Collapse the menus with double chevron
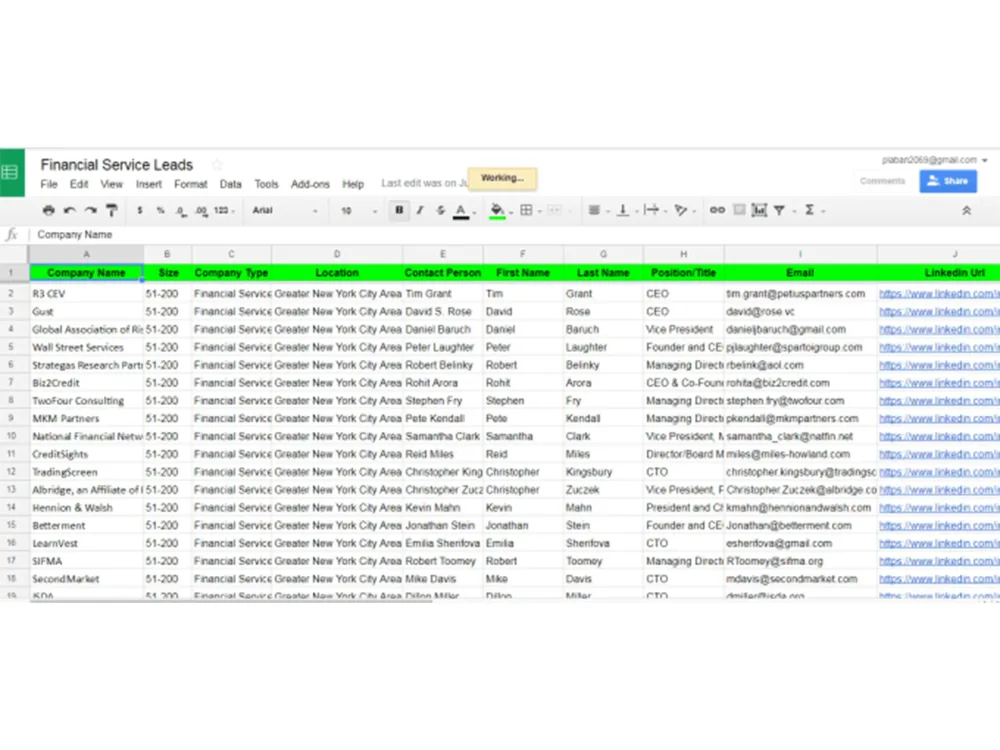The image size is (1000, 750). click(x=966, y=210)
